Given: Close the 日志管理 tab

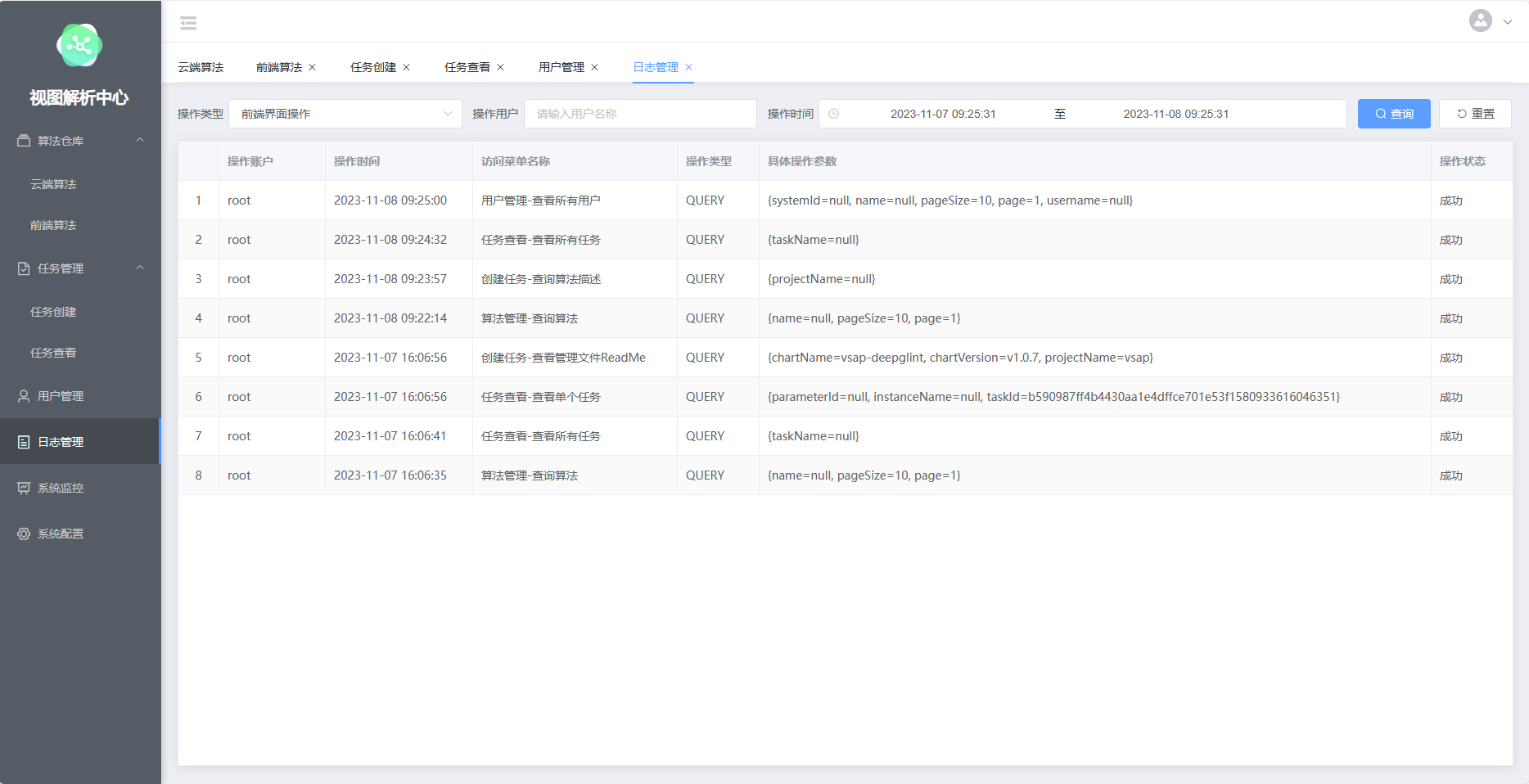Looking at the screenshot, I should coord(688,67).
